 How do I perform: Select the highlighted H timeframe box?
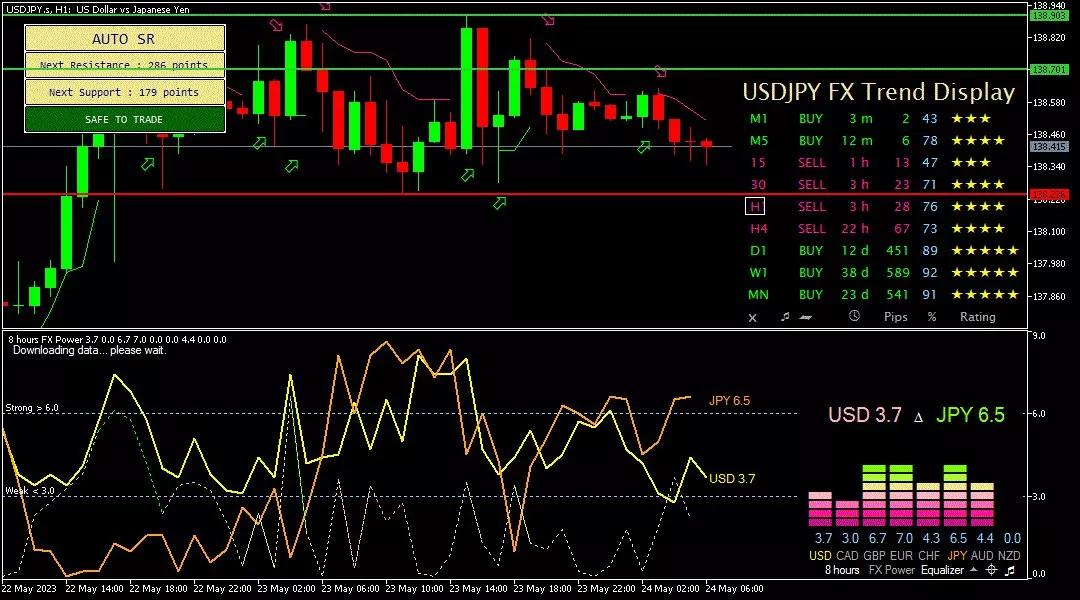pos(755,207)
